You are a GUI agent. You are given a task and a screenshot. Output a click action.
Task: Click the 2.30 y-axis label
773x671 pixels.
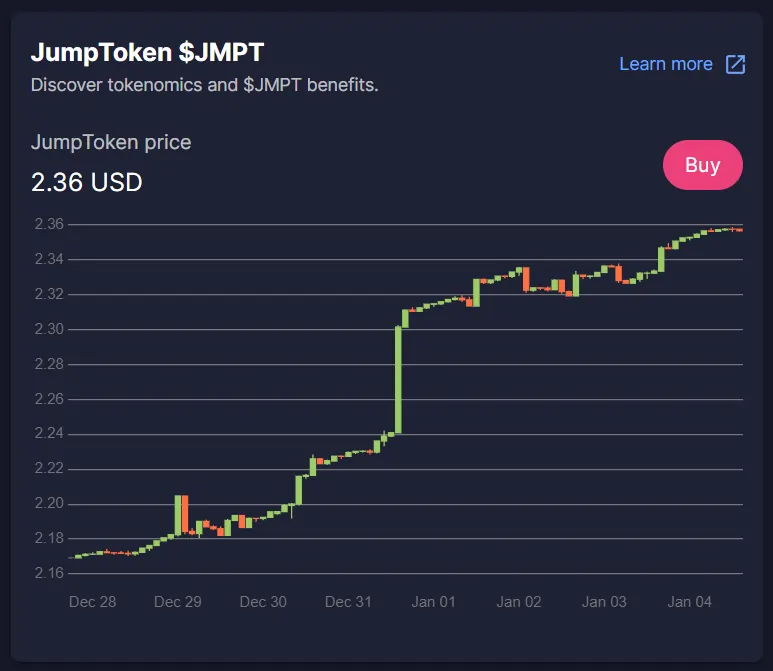pyautogui.click(x=49, y=329)
